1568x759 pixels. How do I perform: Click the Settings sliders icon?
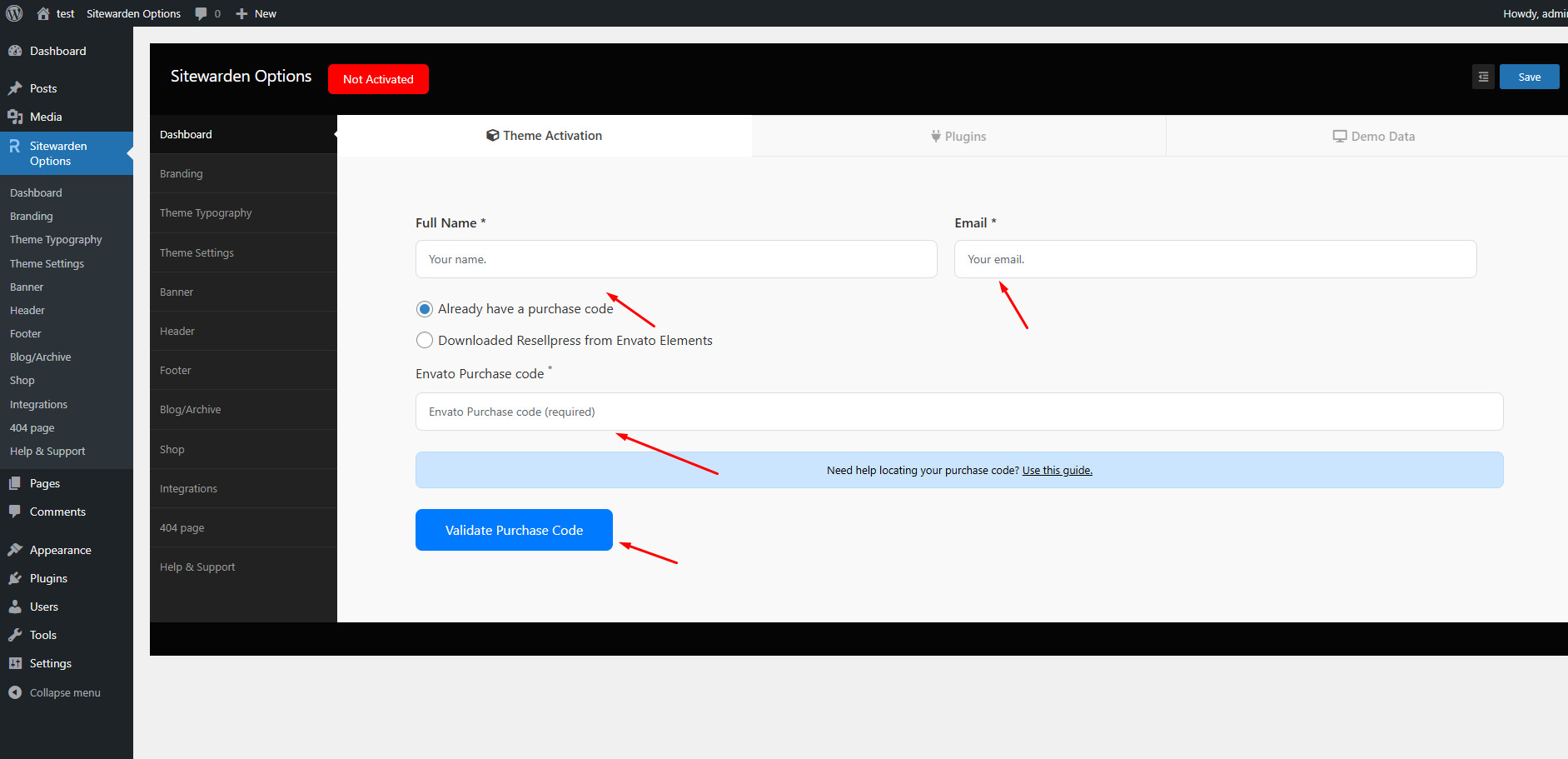pyautogui.click(x=15, y=663)
